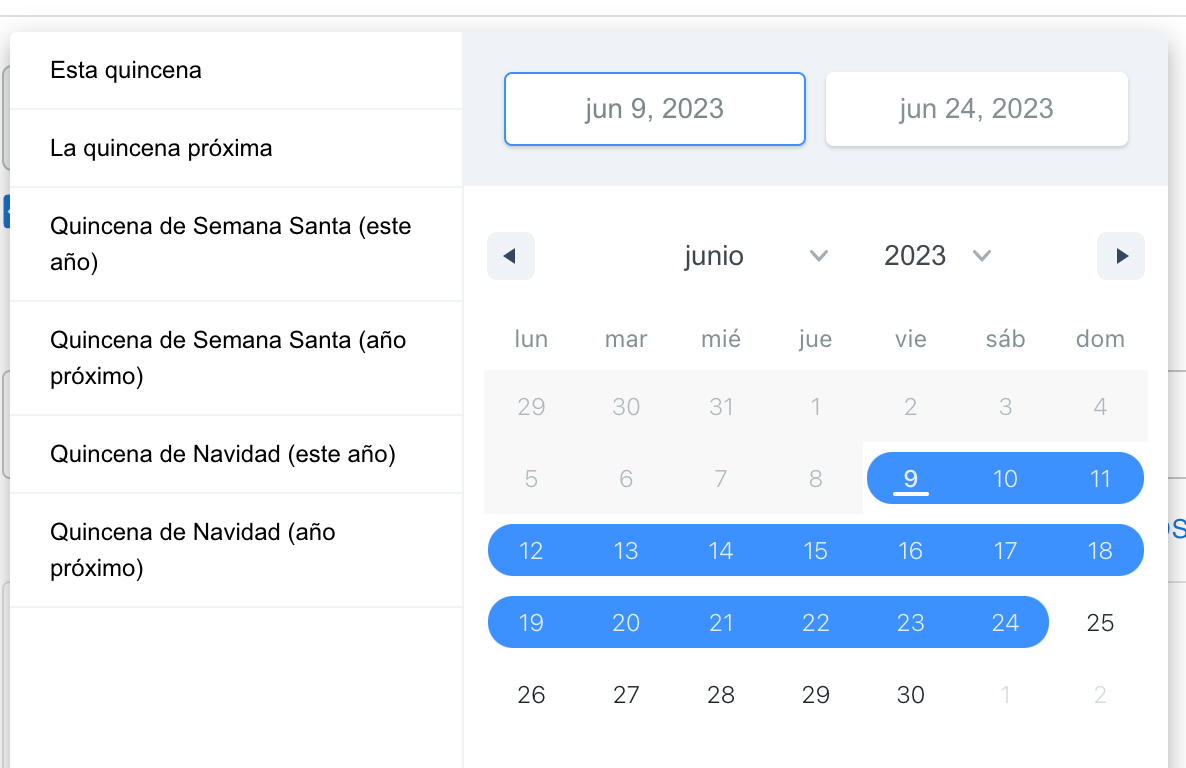Click date 24 ending the selected range
1186x768 pixels.
point(1005,622)
